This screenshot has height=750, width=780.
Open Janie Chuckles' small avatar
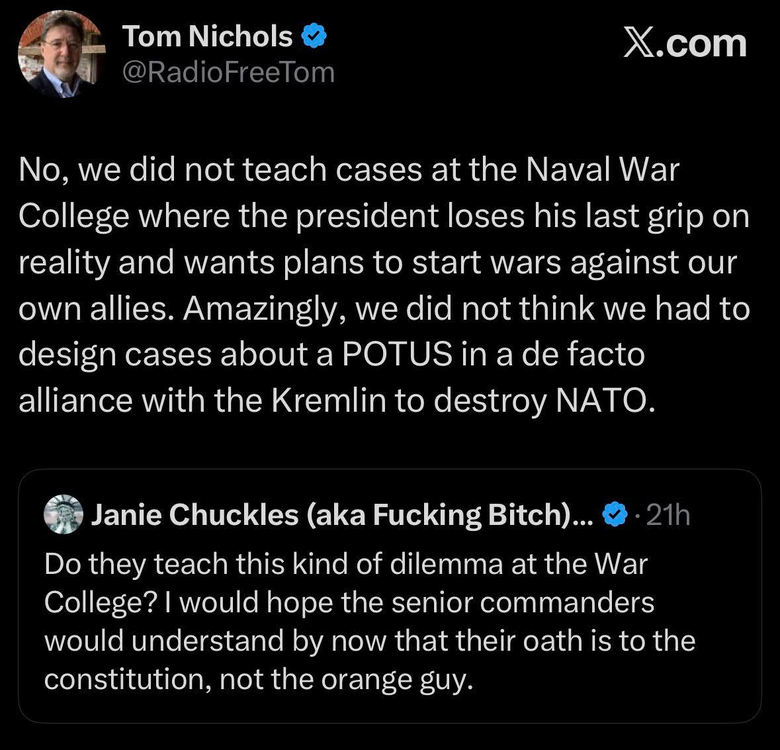[x=63, y=515]
